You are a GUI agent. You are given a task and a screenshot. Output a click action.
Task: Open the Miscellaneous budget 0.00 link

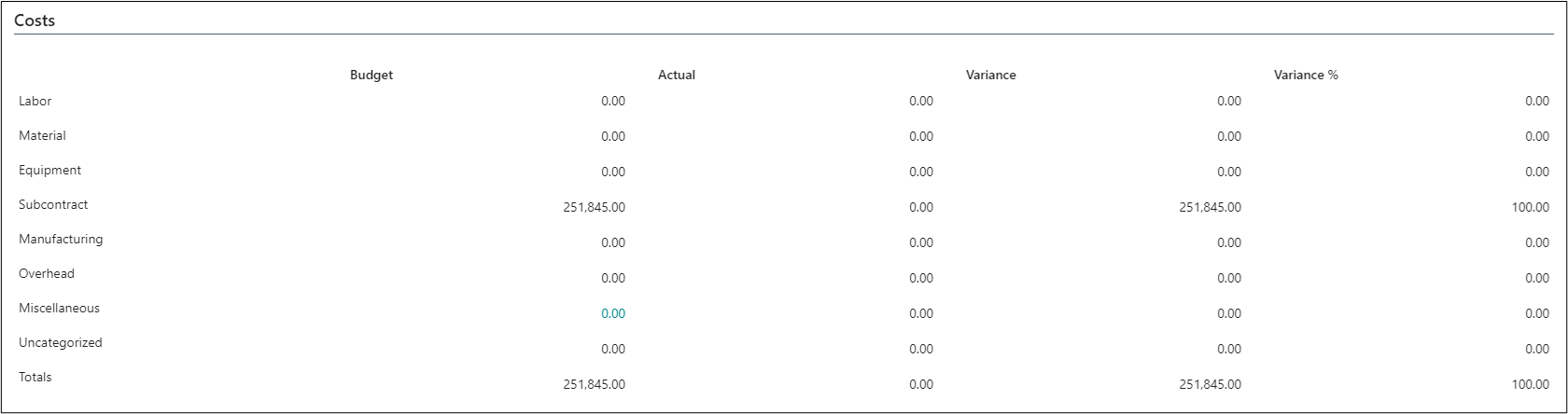point(612,314)
